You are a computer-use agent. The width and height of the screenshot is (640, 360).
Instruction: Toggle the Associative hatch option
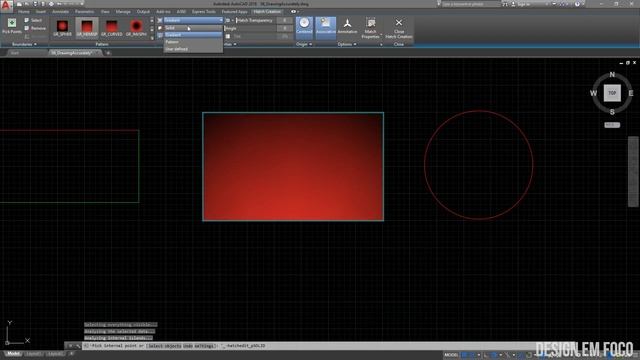[325, 28]
